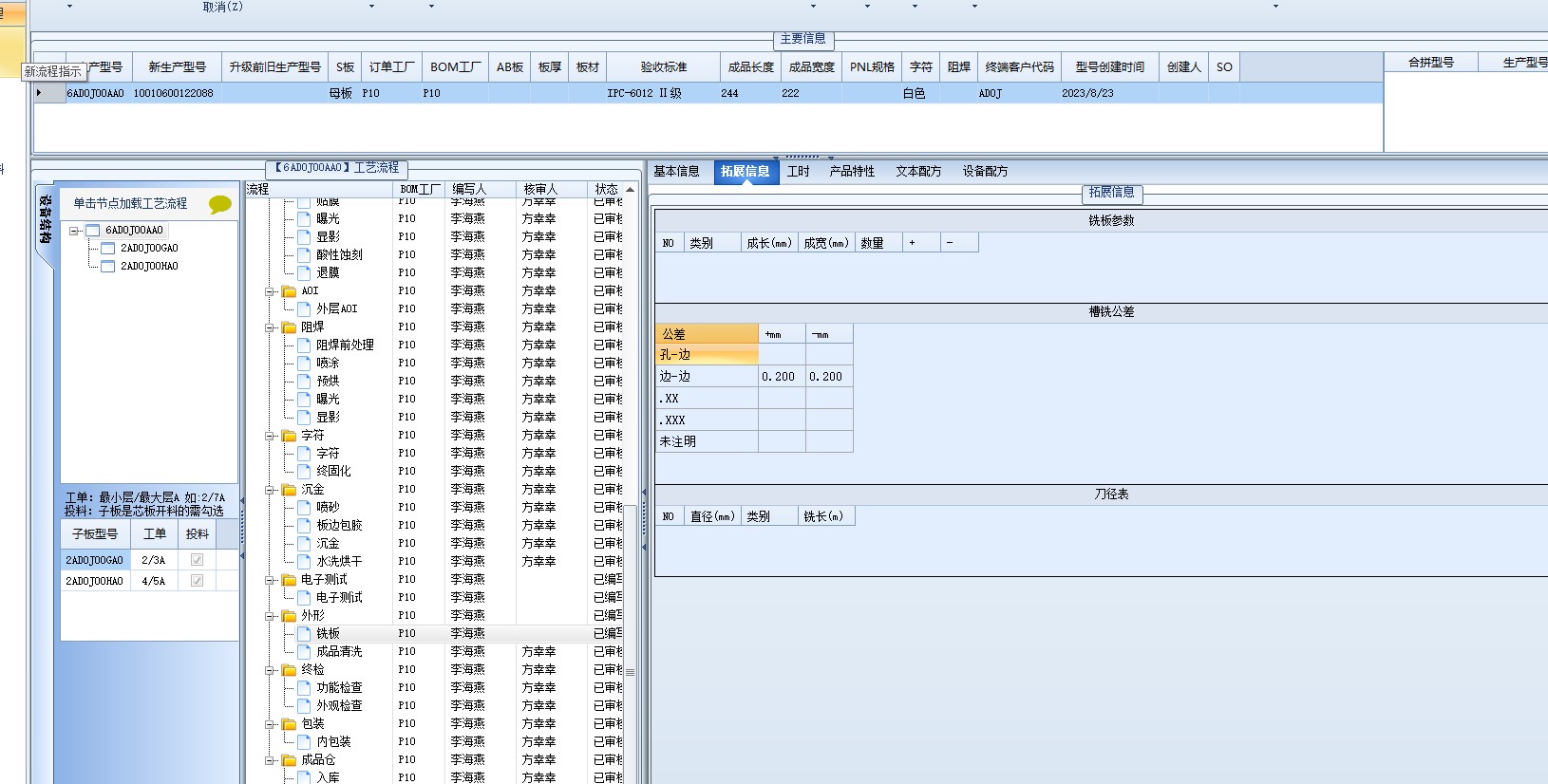Click the document icon beside 喷砂

(x=304, y=508)
